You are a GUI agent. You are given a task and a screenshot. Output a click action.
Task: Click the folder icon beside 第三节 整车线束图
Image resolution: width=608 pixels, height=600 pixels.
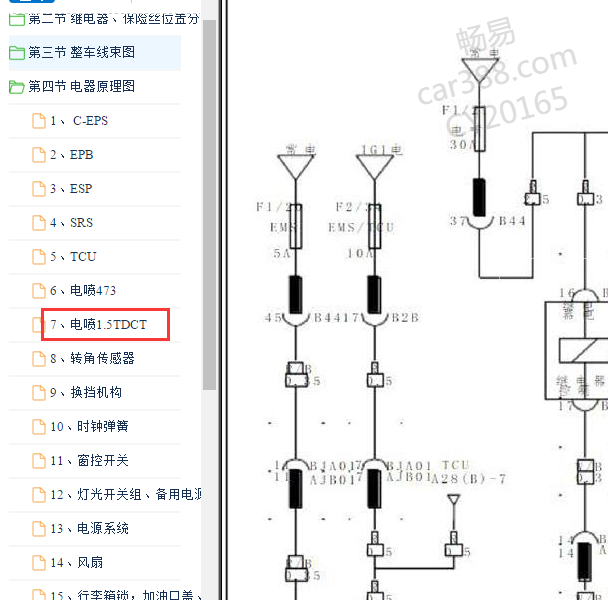pos(17,53)
